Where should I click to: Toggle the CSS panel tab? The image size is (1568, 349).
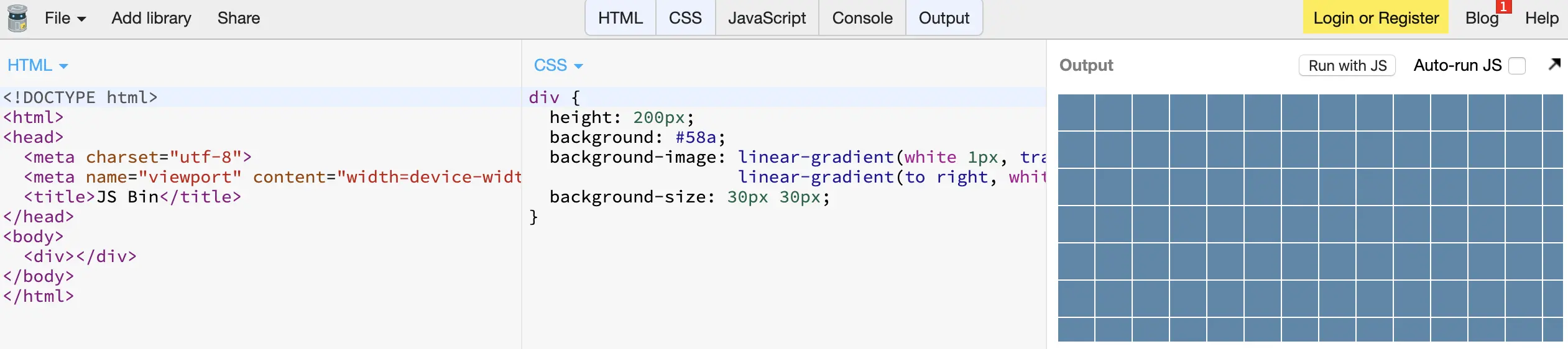(685, 18)
